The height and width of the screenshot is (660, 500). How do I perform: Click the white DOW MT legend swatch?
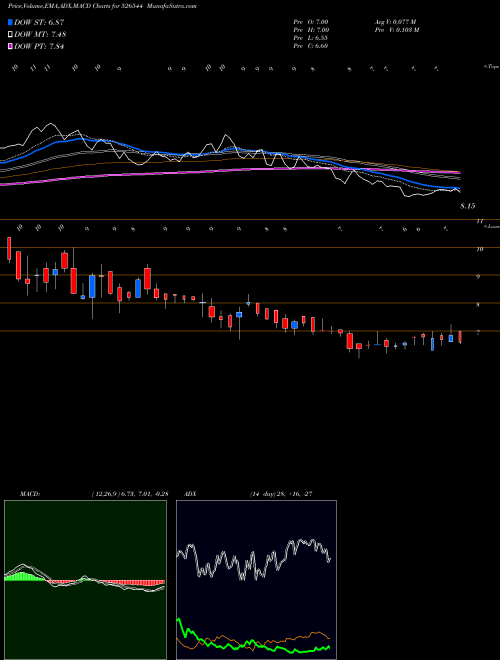[10, 35]
